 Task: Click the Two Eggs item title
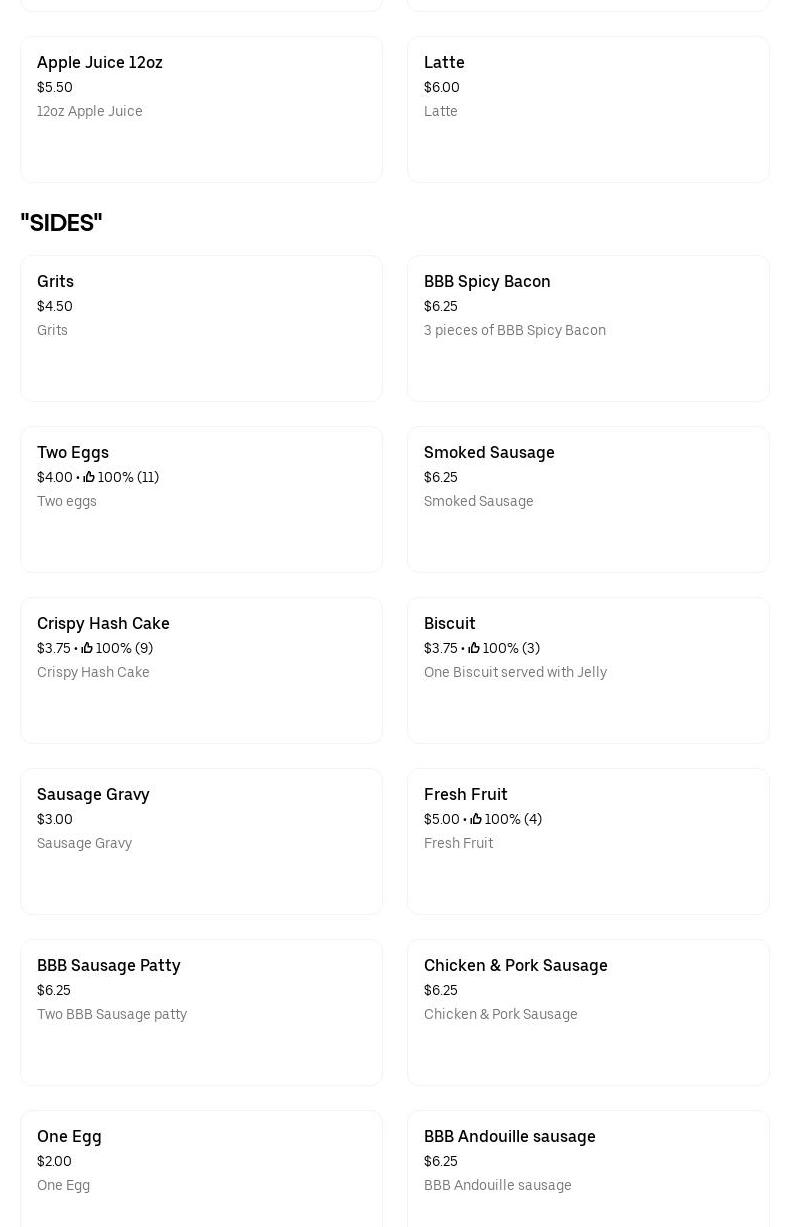[73, 453]
